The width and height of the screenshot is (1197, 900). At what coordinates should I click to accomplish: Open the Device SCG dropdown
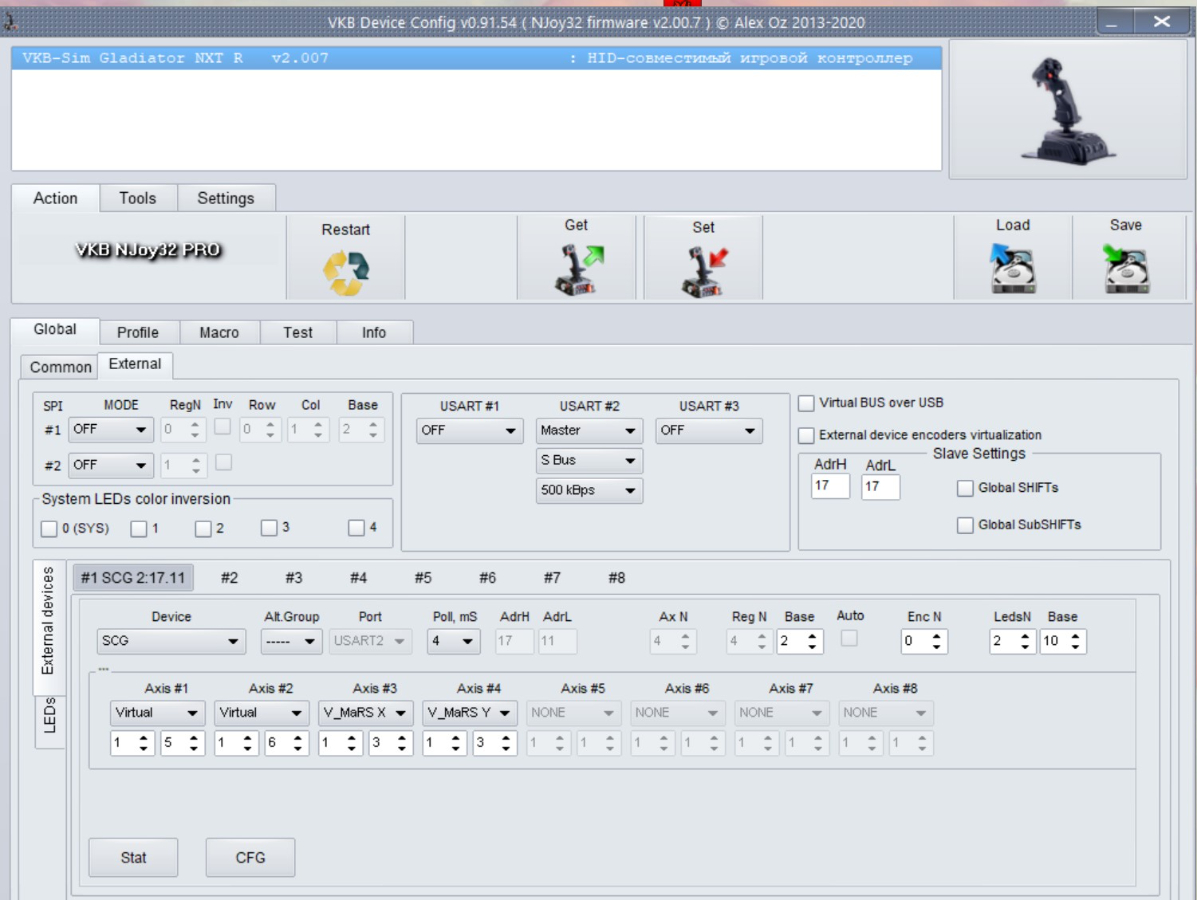pos(171,641)
